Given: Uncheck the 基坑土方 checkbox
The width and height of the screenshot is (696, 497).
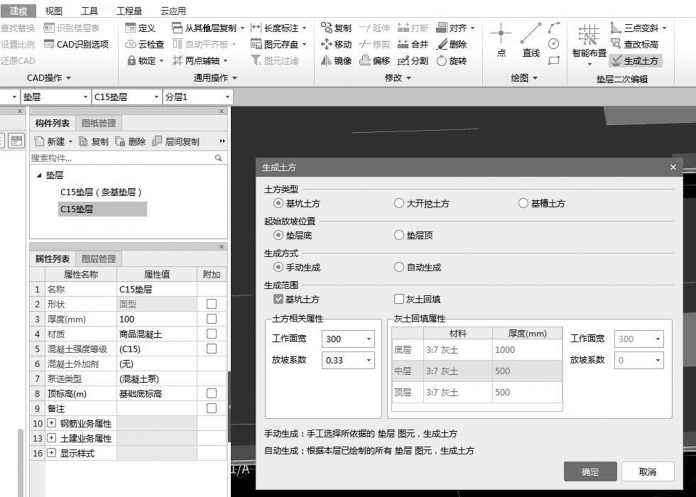Looking at the screenshot, I should tap(279, 299).
